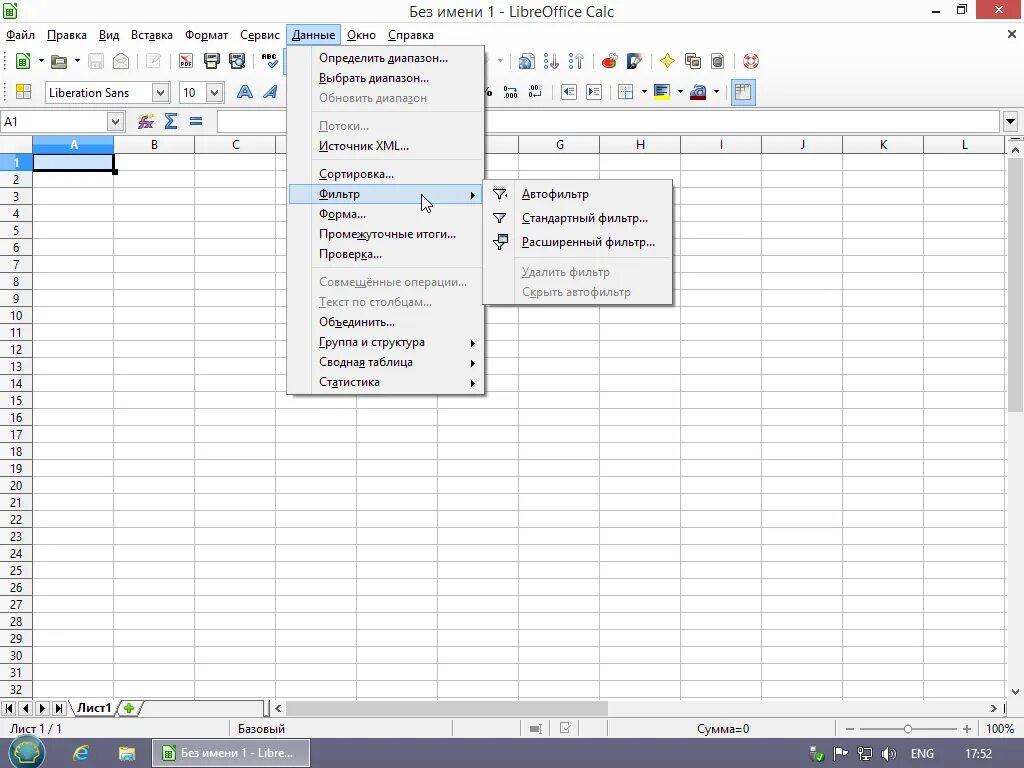Go to the first sheet navigation button
1024x768 pixels.
tap(9, 708)
